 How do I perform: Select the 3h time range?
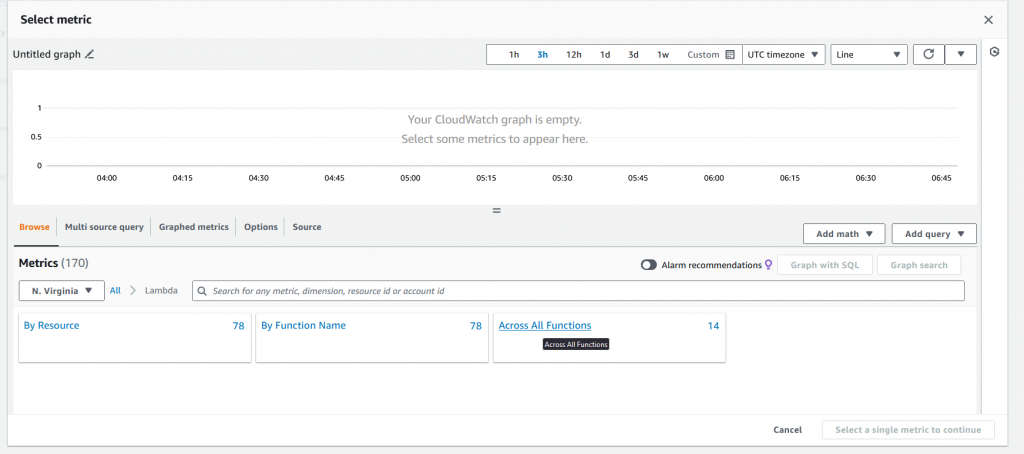click(542, 55)
